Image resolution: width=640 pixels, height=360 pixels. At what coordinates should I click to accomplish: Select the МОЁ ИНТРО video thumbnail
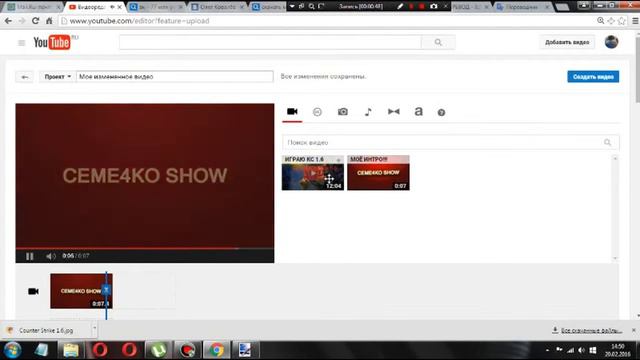[378, 173]
